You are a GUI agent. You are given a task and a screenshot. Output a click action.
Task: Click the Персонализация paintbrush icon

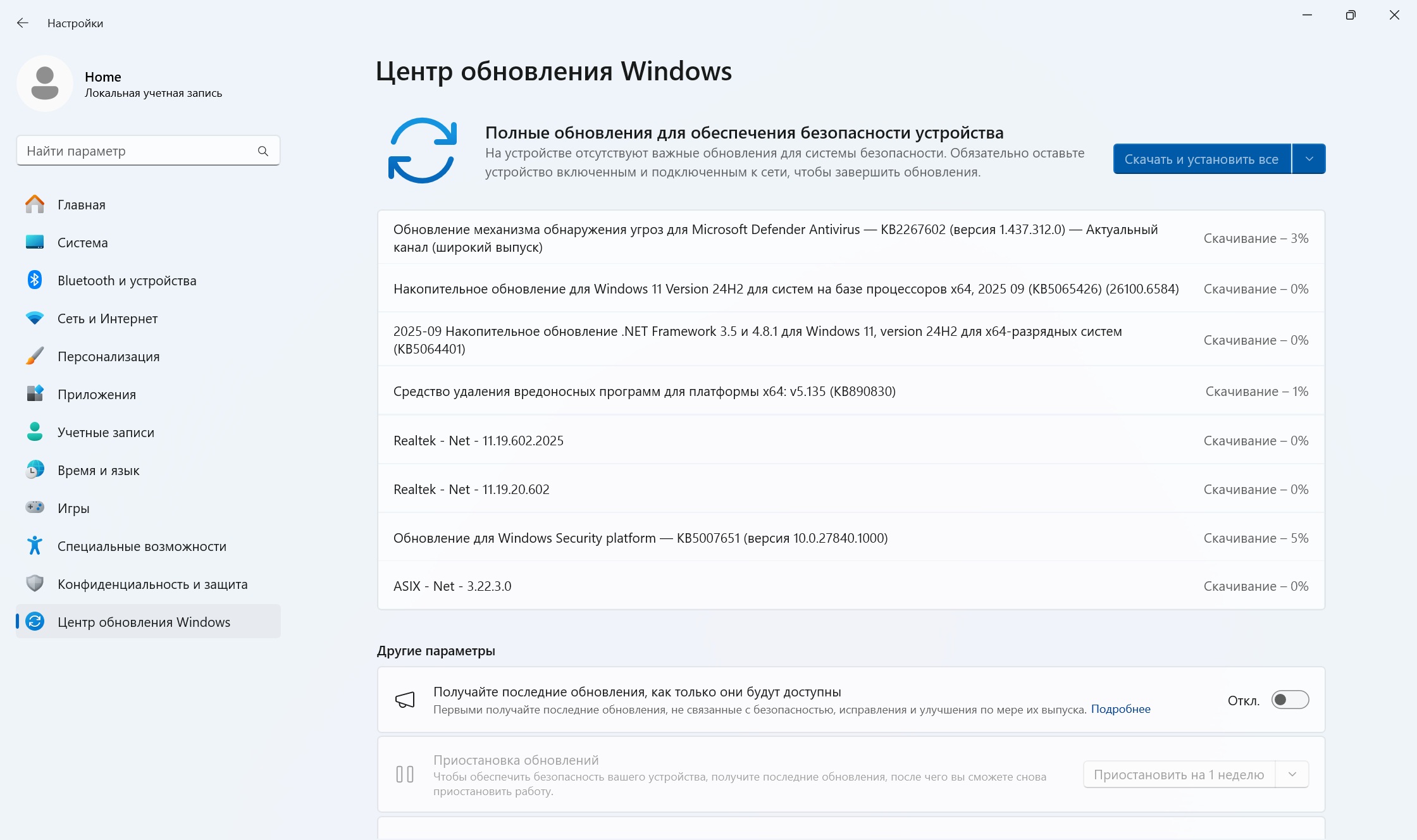point(35,355)
